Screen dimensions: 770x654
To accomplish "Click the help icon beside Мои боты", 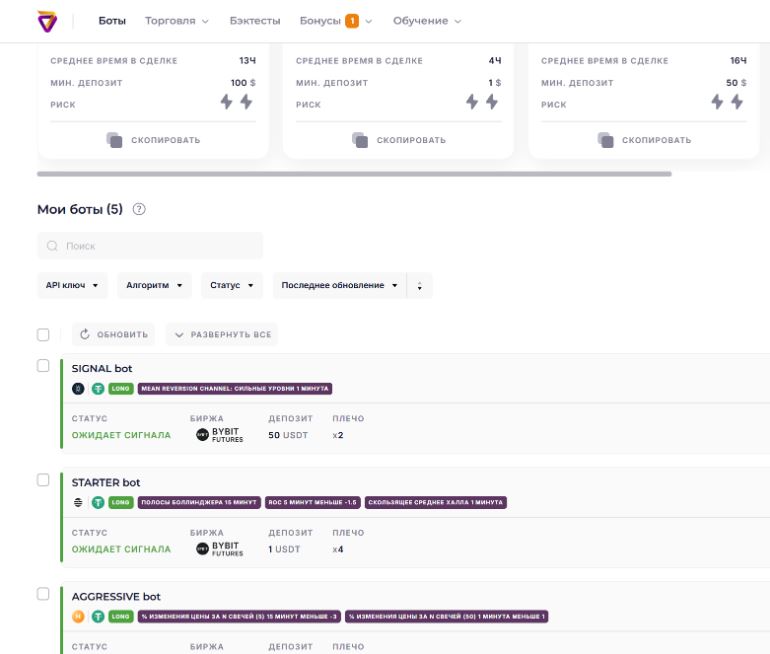I will coord(139,209).
